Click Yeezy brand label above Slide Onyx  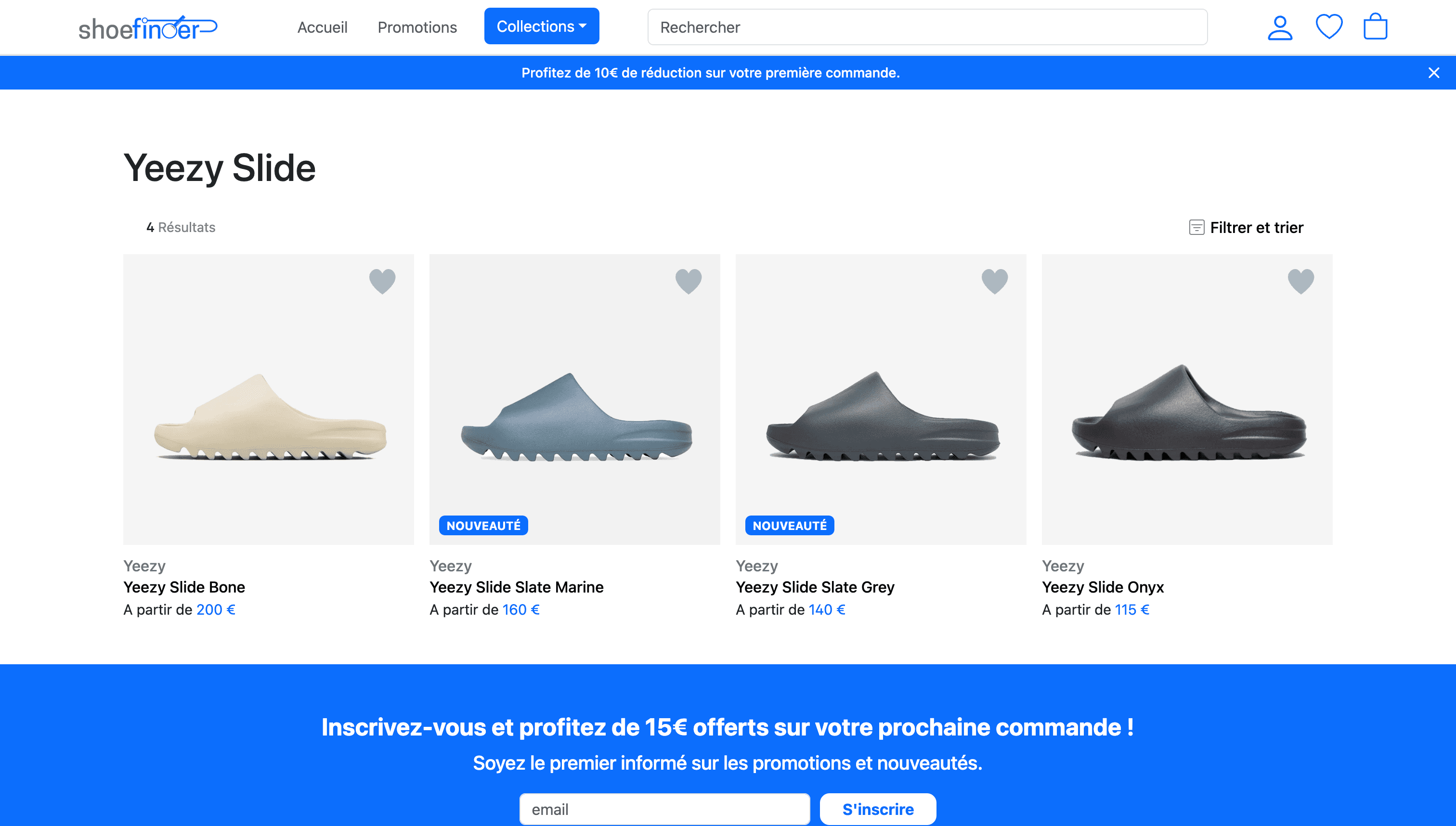(x=1063, y=566)
